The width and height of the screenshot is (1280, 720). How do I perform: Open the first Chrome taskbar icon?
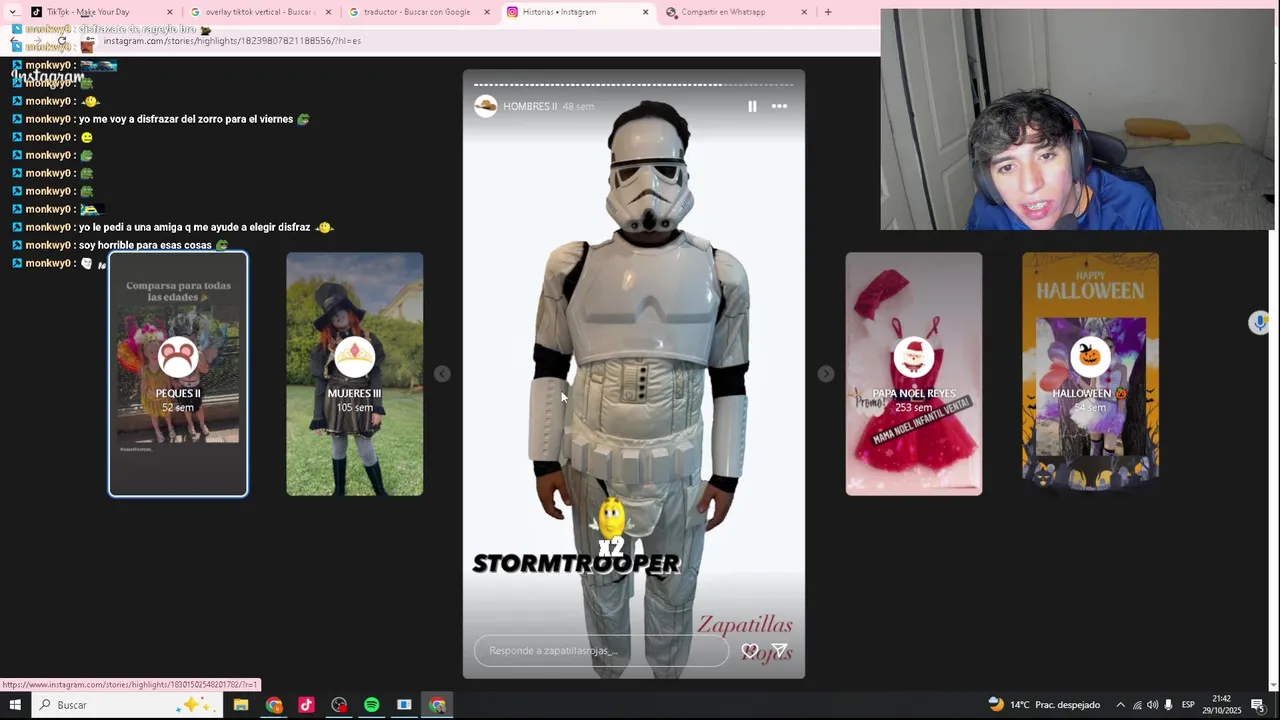pyautogui.click(x=274, y=705)
